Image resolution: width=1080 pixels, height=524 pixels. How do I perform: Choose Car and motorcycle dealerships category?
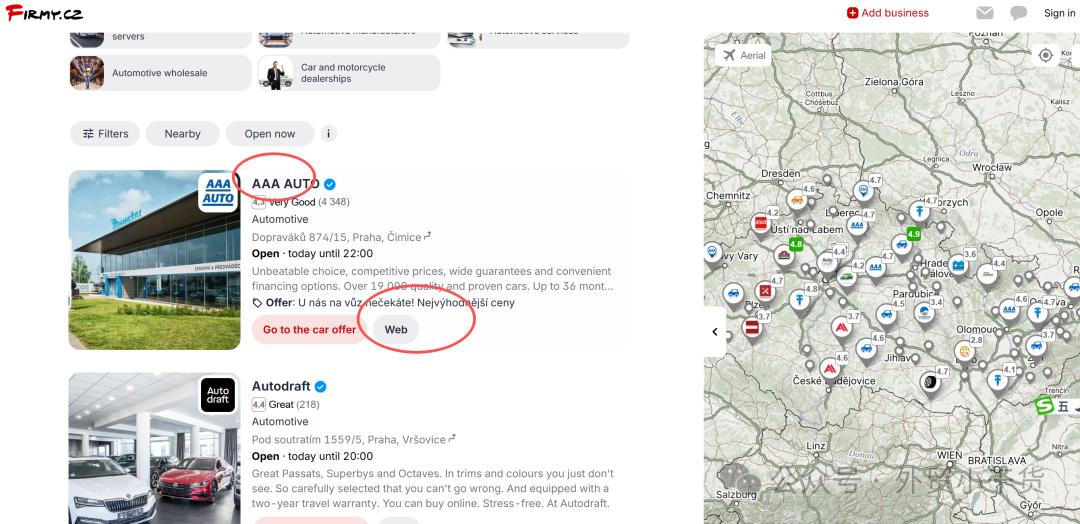click(x=344, y=73)
